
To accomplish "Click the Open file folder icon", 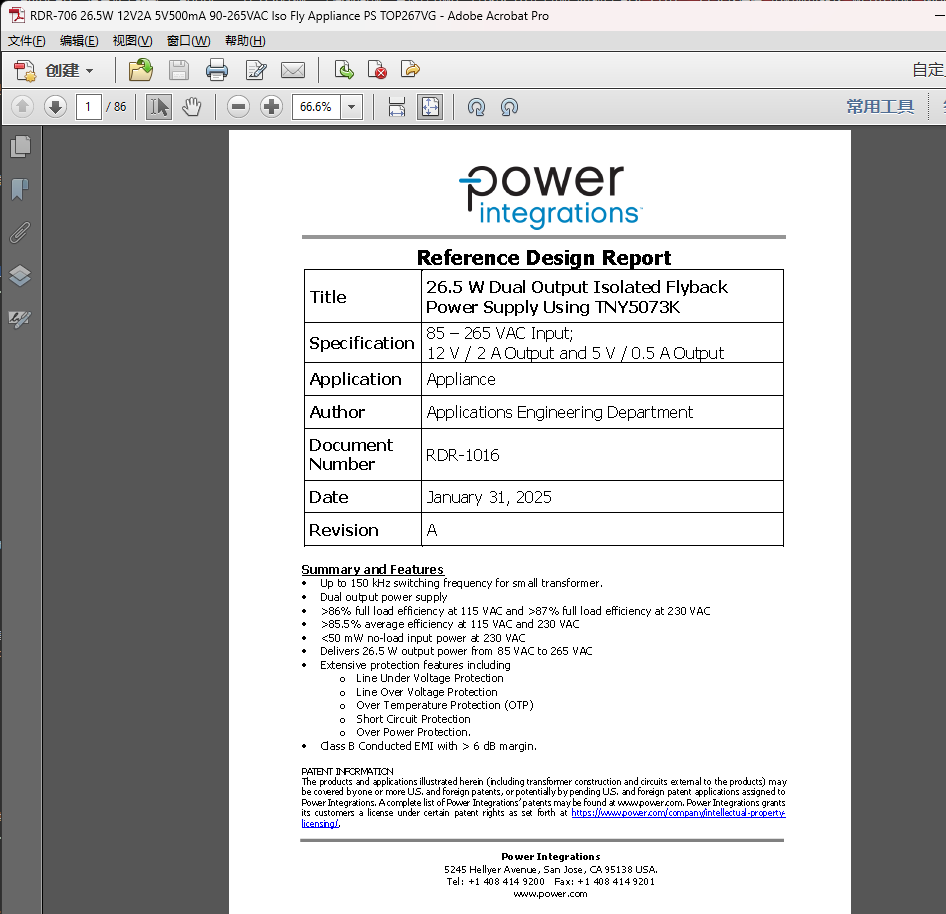I will (x=141, y=70).
